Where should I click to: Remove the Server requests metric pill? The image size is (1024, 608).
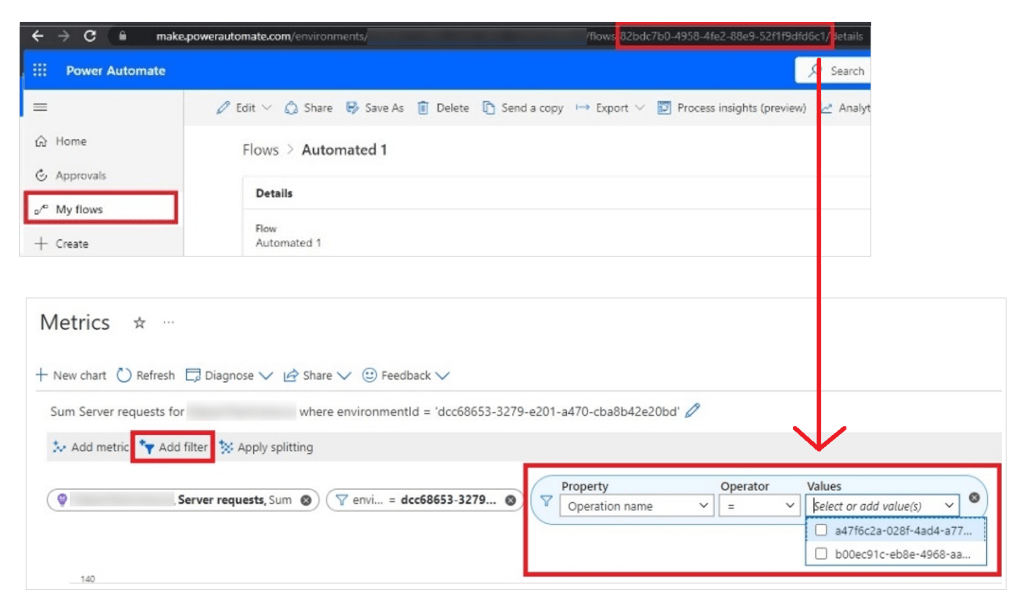[x=306, y=500]
